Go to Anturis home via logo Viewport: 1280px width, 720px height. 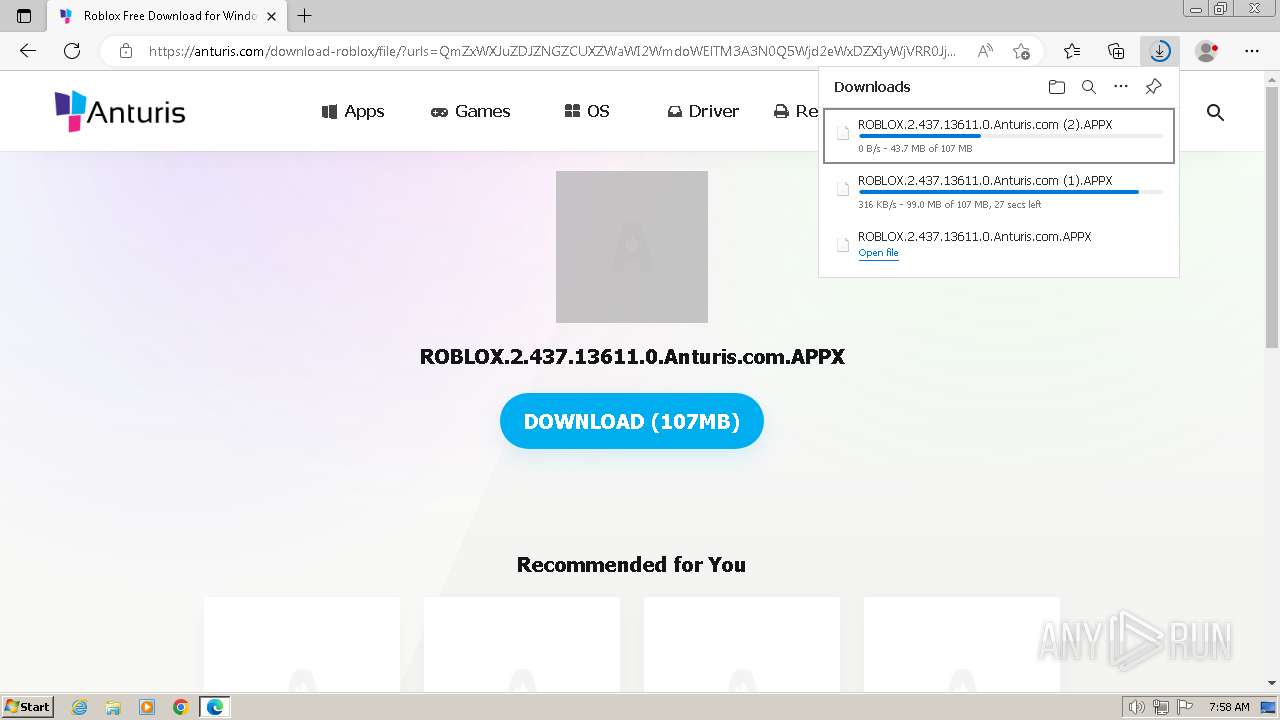click(x=120, y=111)
